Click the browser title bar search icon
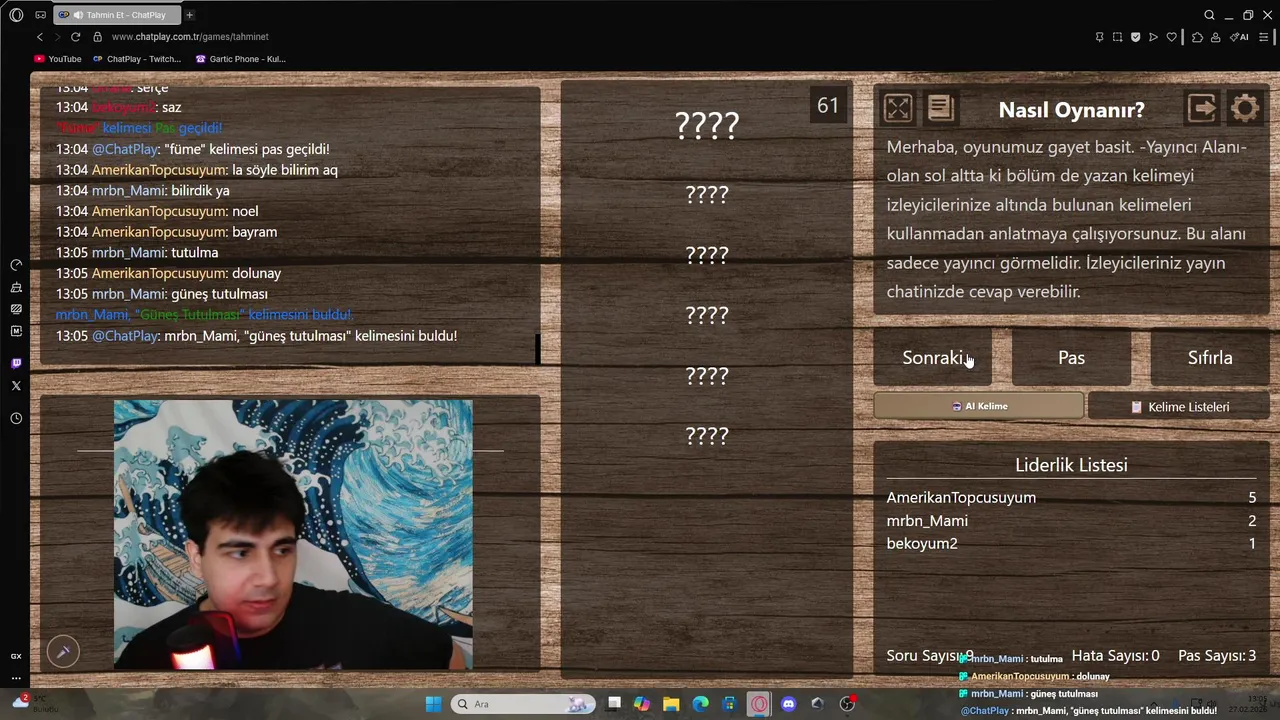The width and height of the screenshot is (1280, 720). tap(1209, 15)
